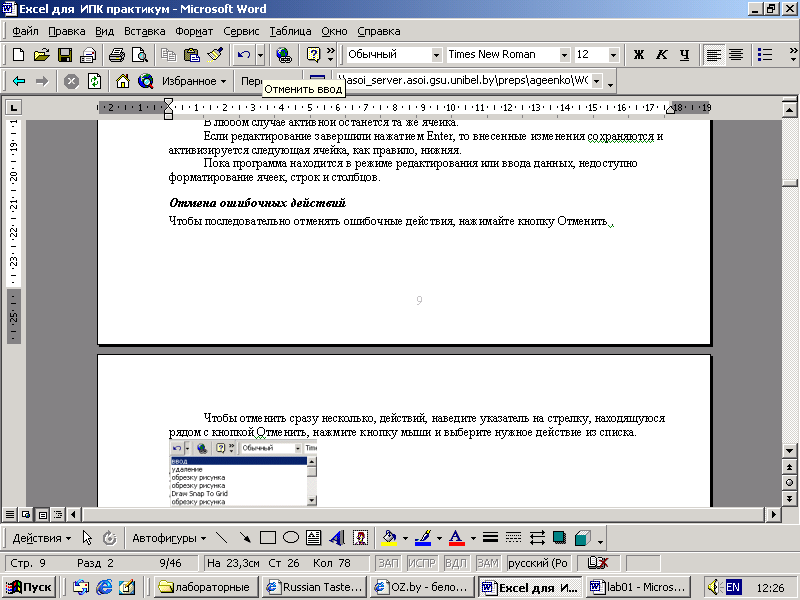The height and width of the screenshot is (600, 800).
Task: Open Web toolbar globe icon
Action: point(283,55)
